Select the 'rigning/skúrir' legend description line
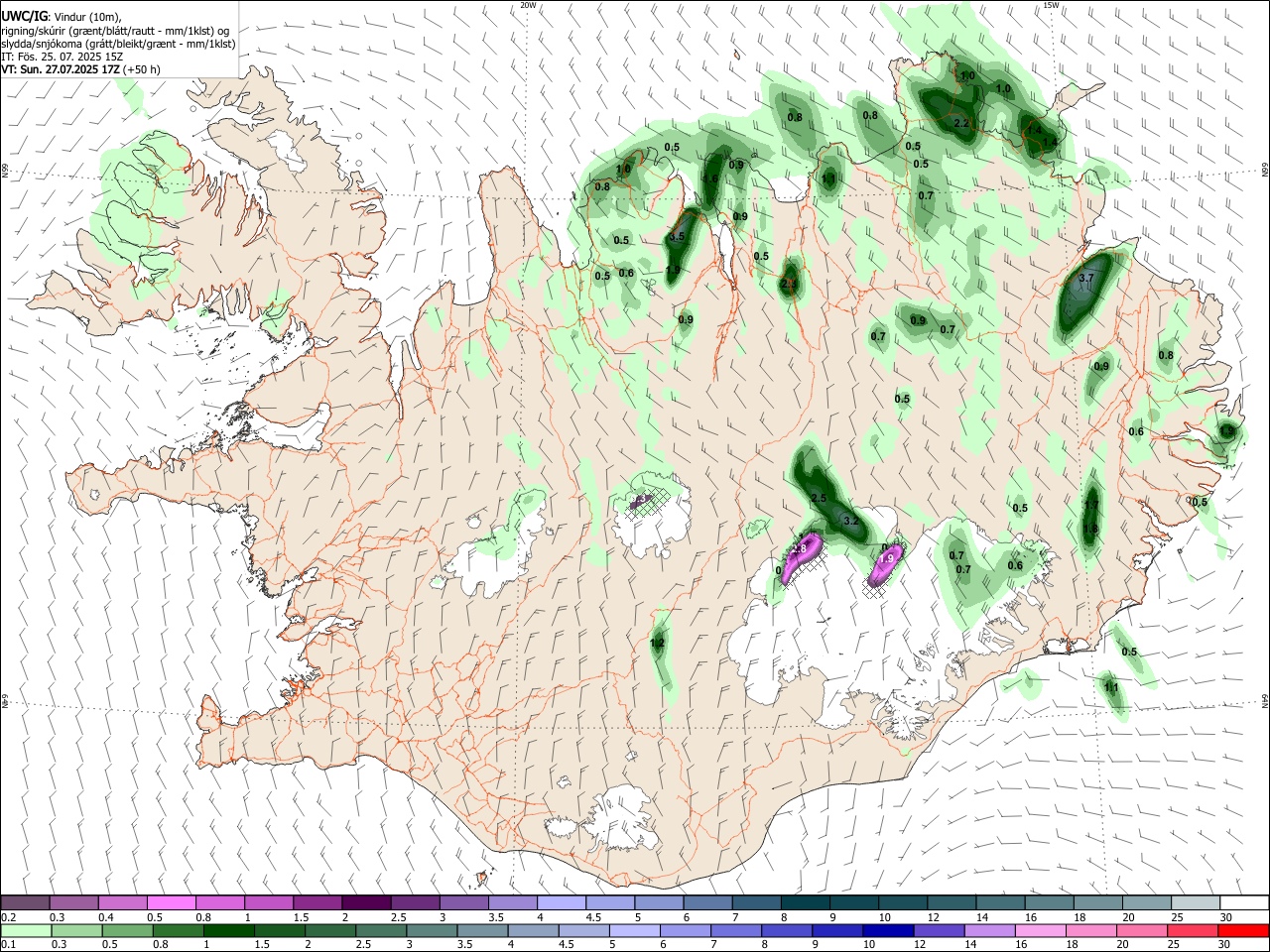The image size is (1270, 952). coord(115,31)
